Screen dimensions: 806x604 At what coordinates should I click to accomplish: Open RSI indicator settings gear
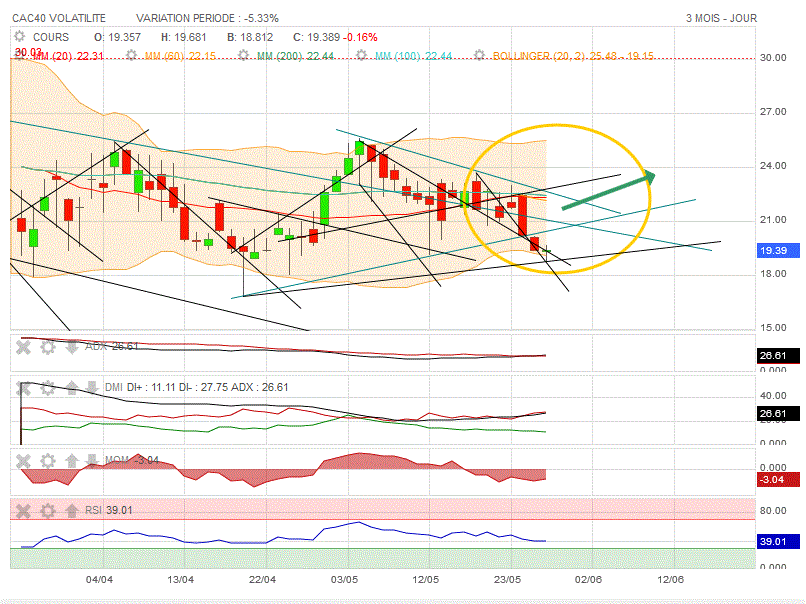point(48,510)
